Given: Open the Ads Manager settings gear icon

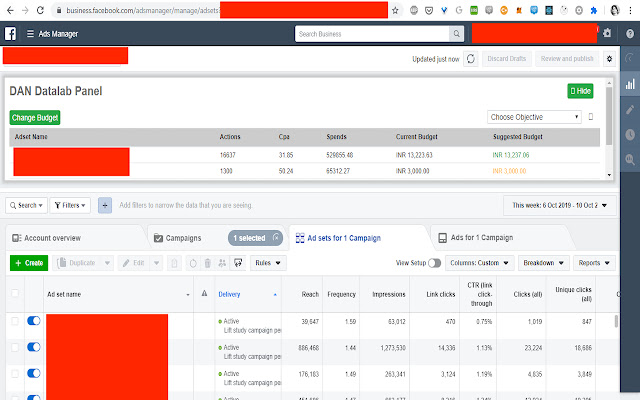Looking at the screenshot, I should point(609,59).
